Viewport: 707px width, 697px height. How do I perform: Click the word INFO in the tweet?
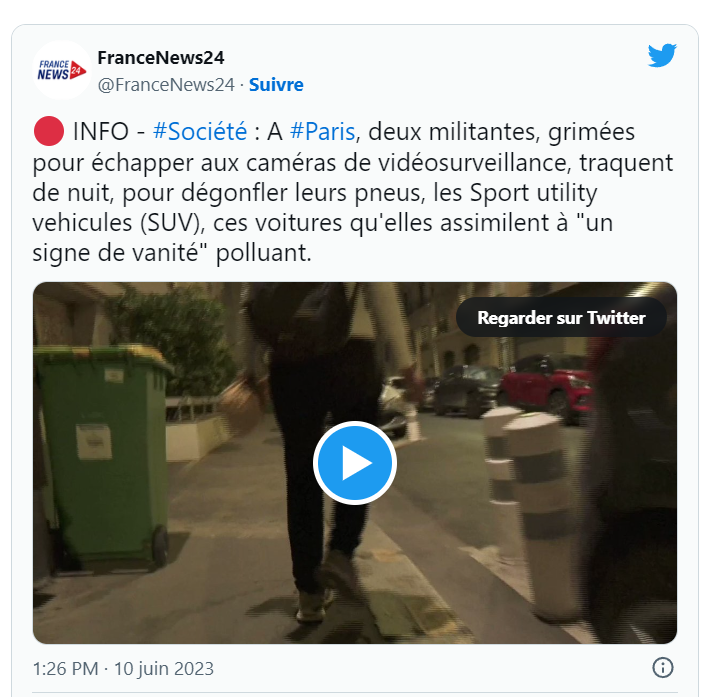click(101, 132)
